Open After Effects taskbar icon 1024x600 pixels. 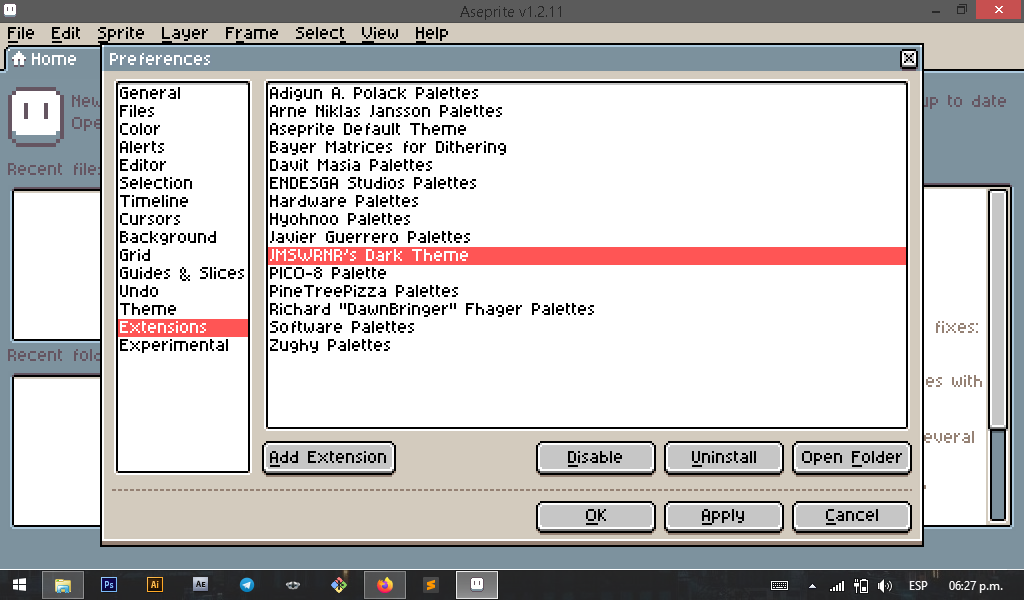200,585
